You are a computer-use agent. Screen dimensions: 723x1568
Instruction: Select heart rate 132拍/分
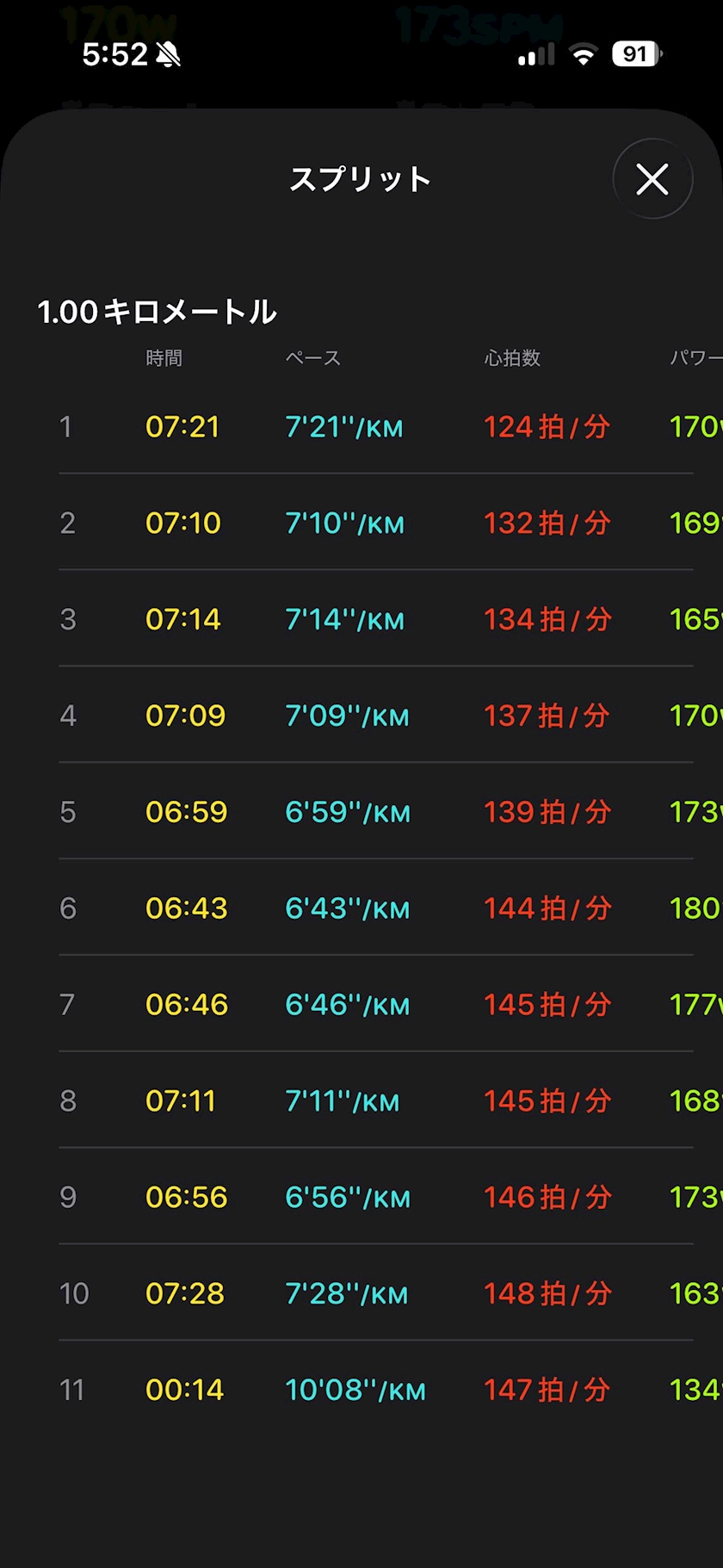(547, 524)
